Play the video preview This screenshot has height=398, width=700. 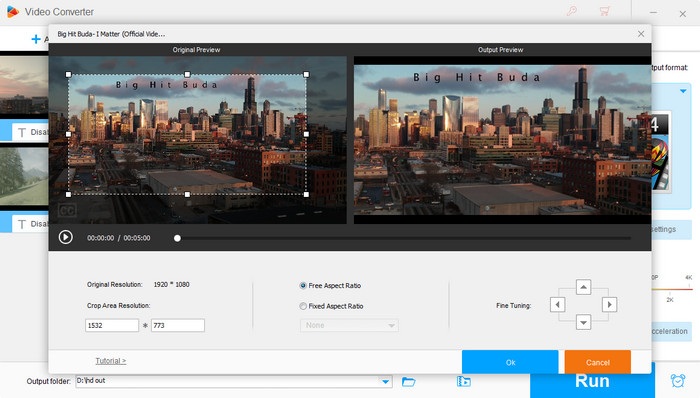pyautogui.click(x=66, y=237)
